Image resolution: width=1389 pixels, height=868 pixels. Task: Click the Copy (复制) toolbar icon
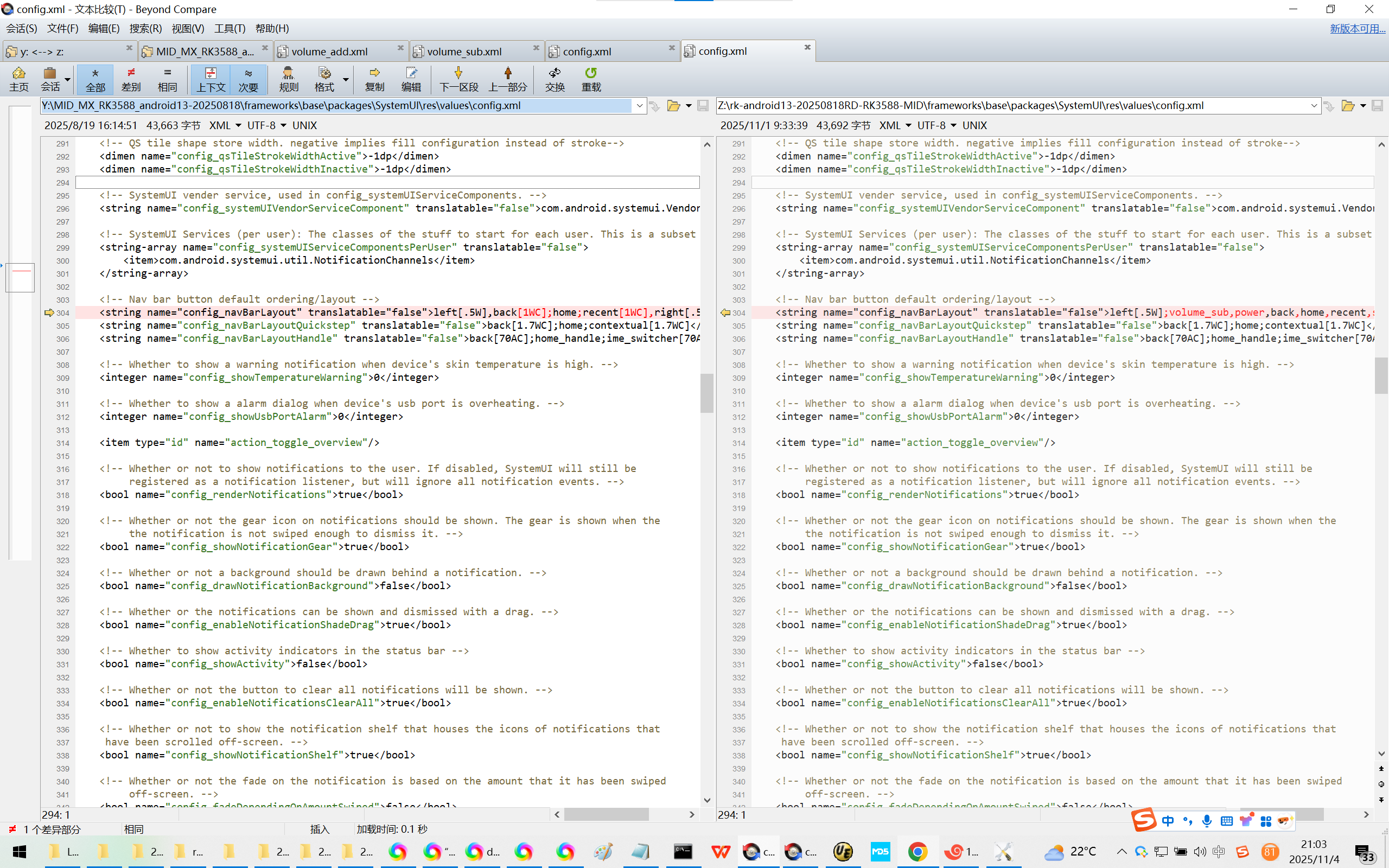[374, 79]
